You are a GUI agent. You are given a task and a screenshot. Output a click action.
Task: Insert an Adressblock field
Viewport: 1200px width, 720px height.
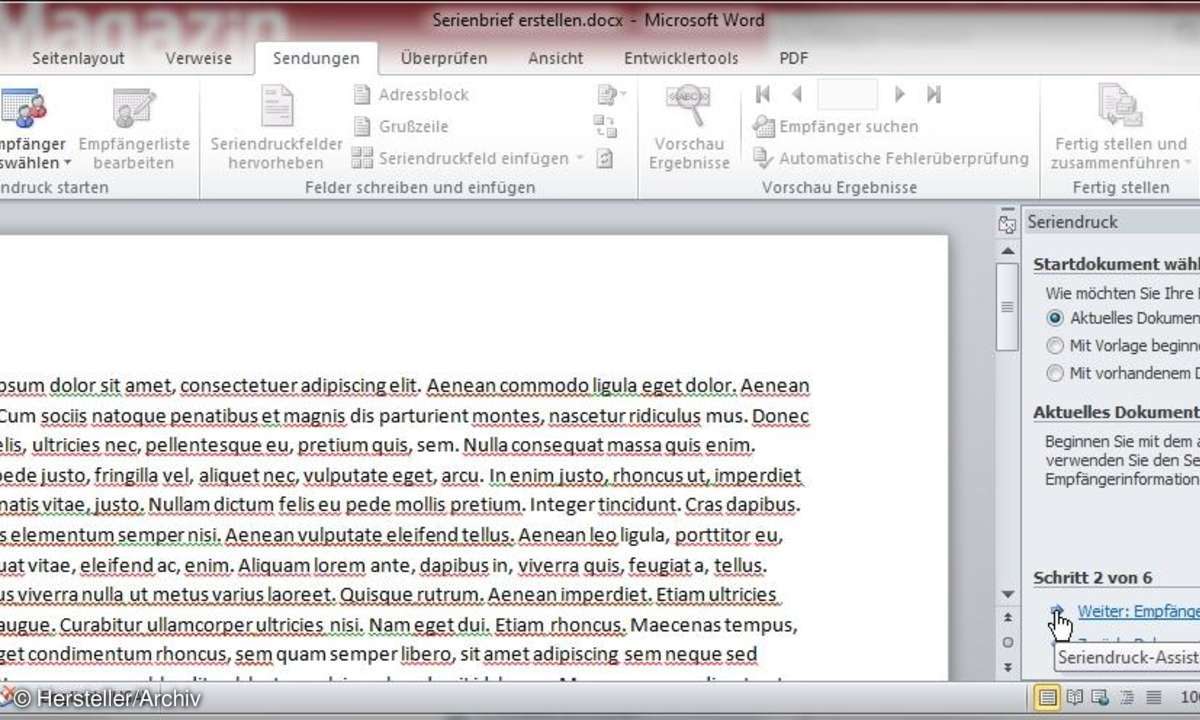click(x=411, y=95)
